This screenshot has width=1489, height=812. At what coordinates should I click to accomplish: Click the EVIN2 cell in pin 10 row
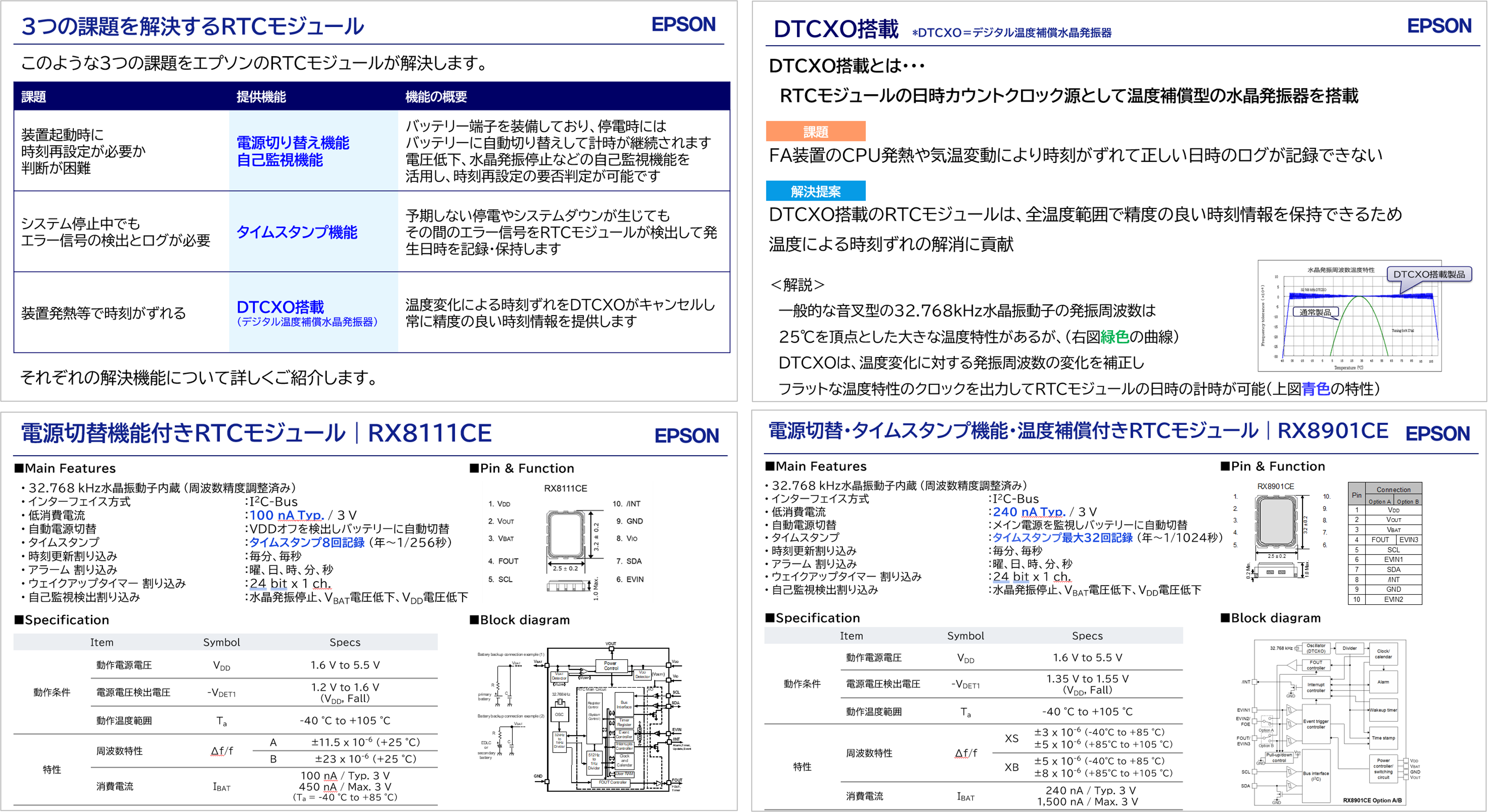1393,599
